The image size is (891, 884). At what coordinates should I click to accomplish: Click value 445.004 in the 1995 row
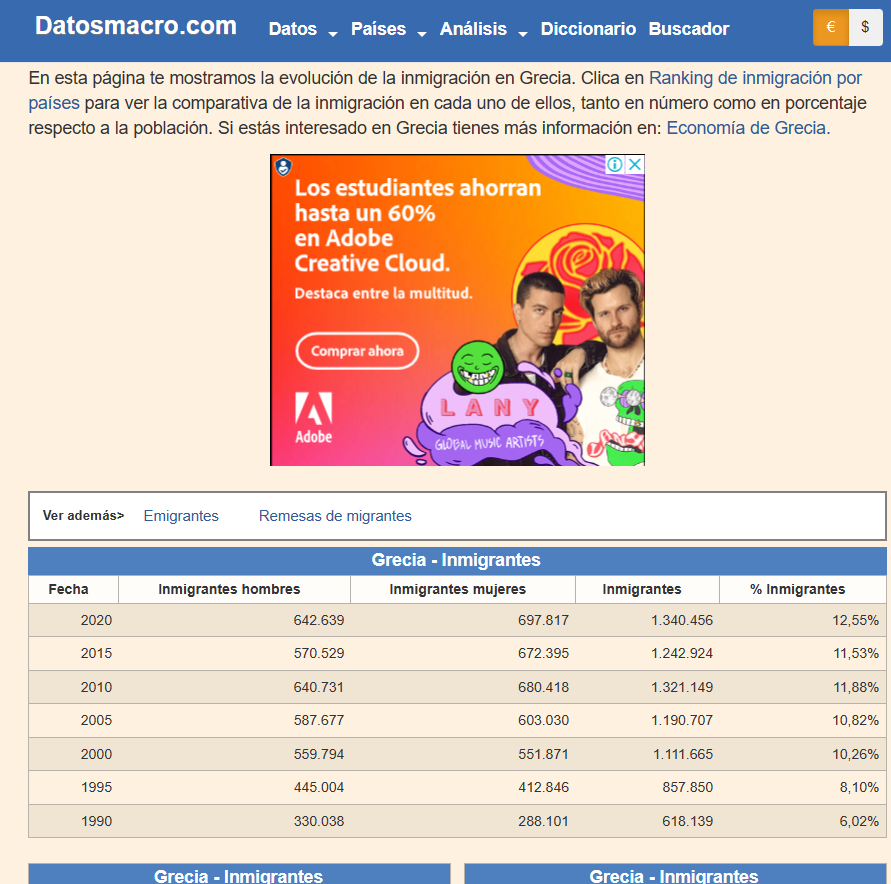319,787
